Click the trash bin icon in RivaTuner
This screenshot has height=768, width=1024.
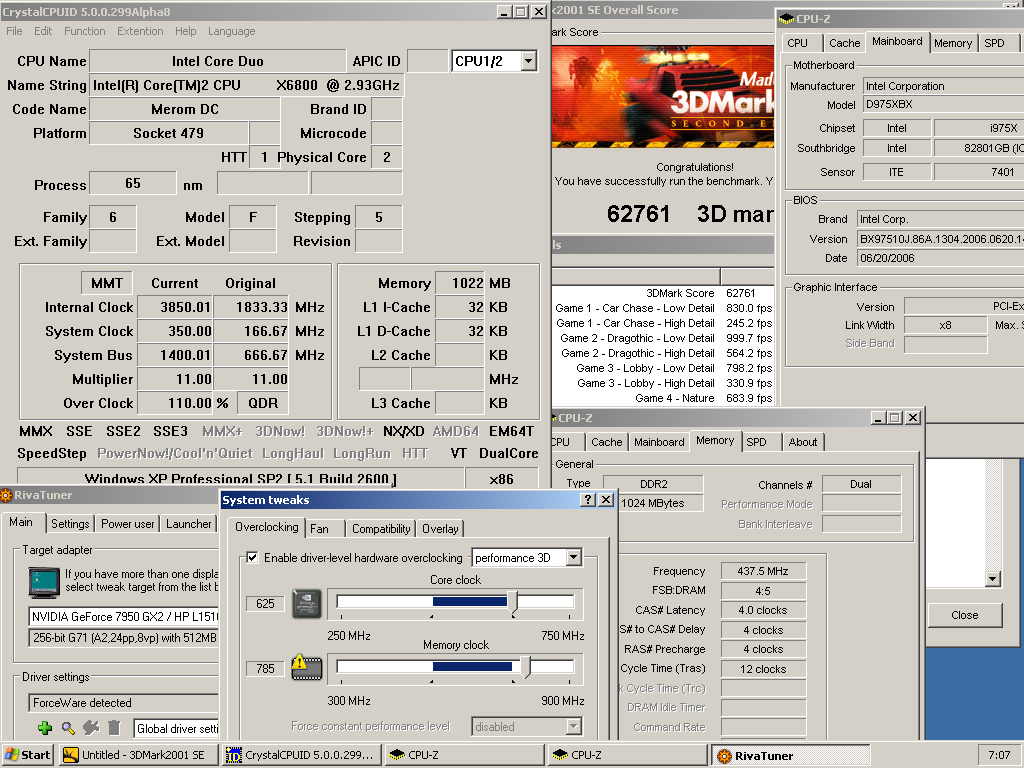(x=114, y=728)
